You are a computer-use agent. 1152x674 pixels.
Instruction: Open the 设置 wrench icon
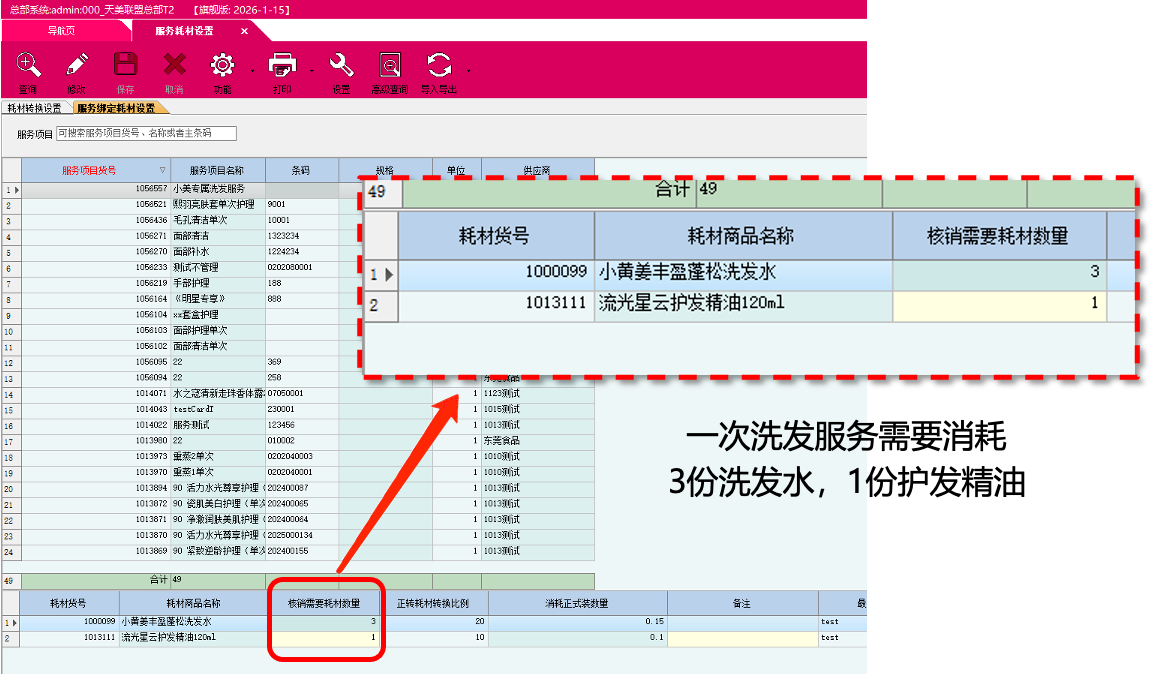tap(341, 65)
